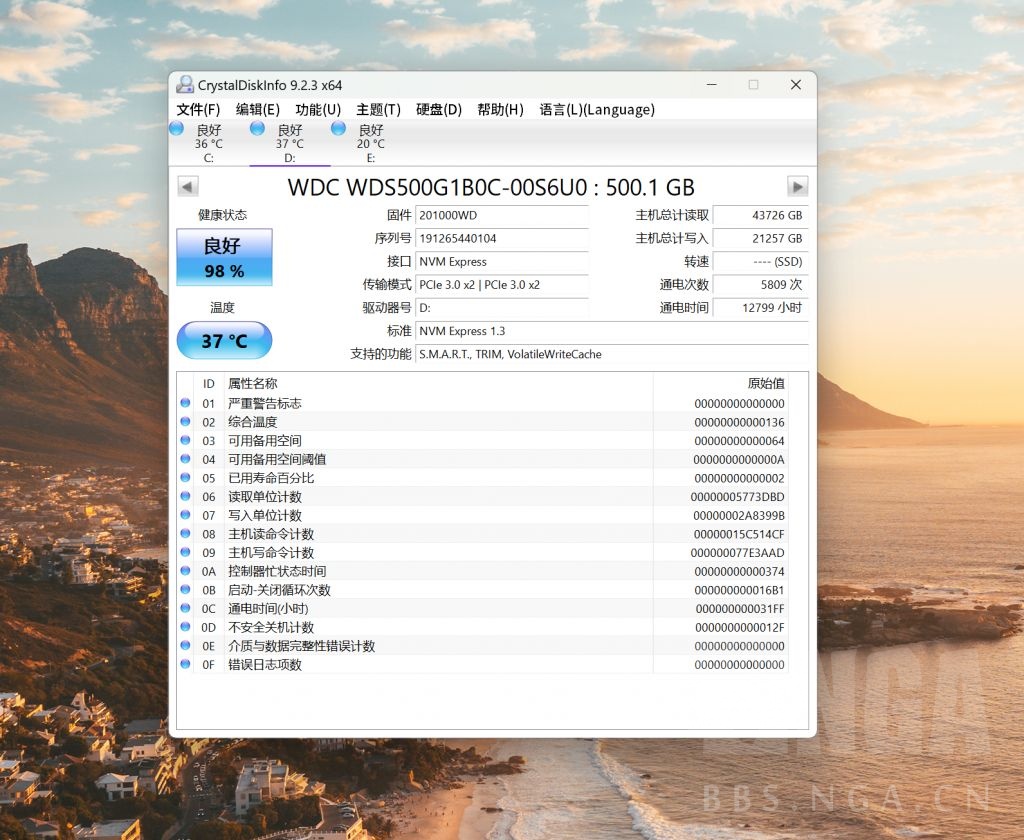Click the blue status dot beside 严重警告标志
1024x840 pixels.
185,404
